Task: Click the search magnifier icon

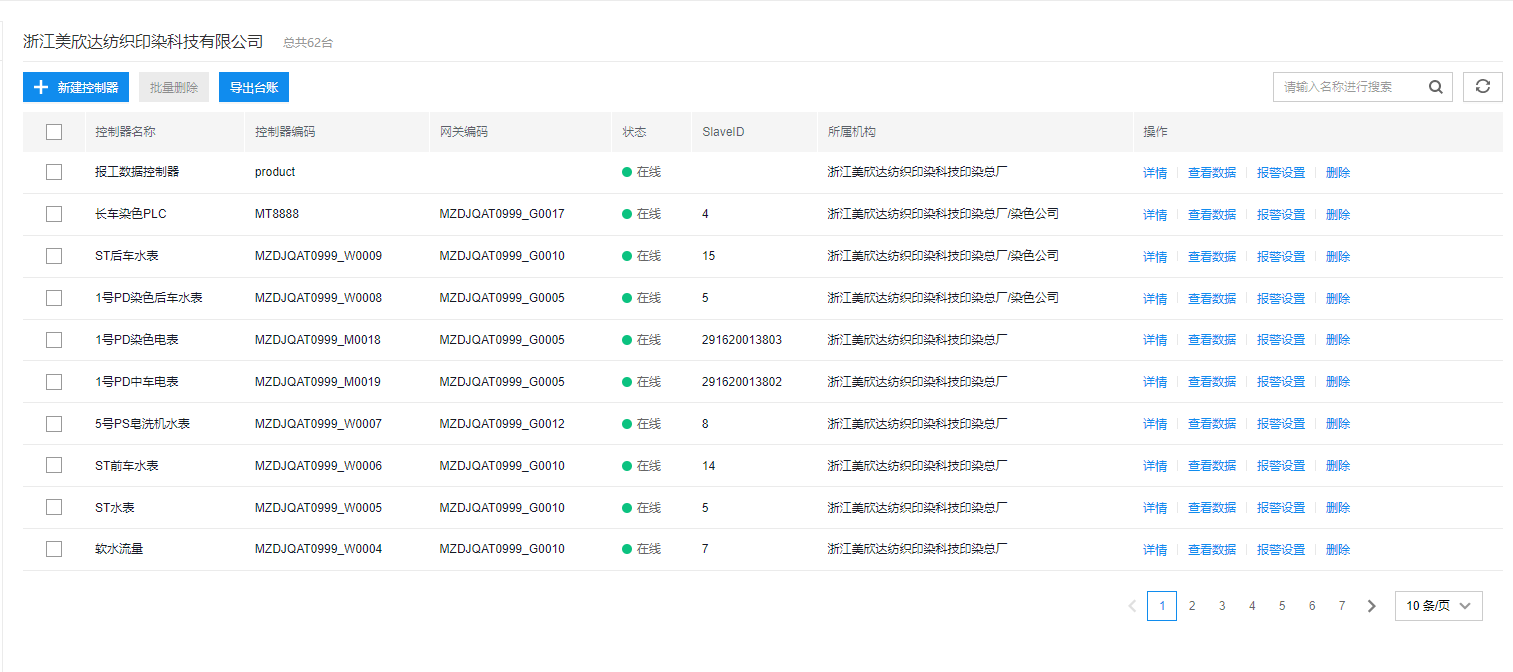Action: tap(1435, 87)
